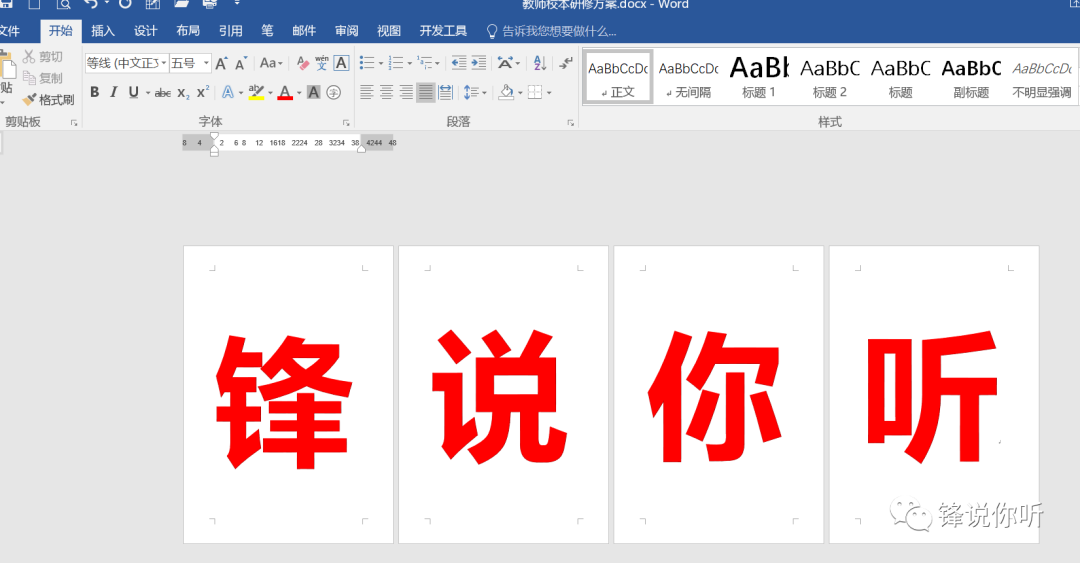Open the Clipboard pane launcher

pyautogui.click(x=74, y=123)
